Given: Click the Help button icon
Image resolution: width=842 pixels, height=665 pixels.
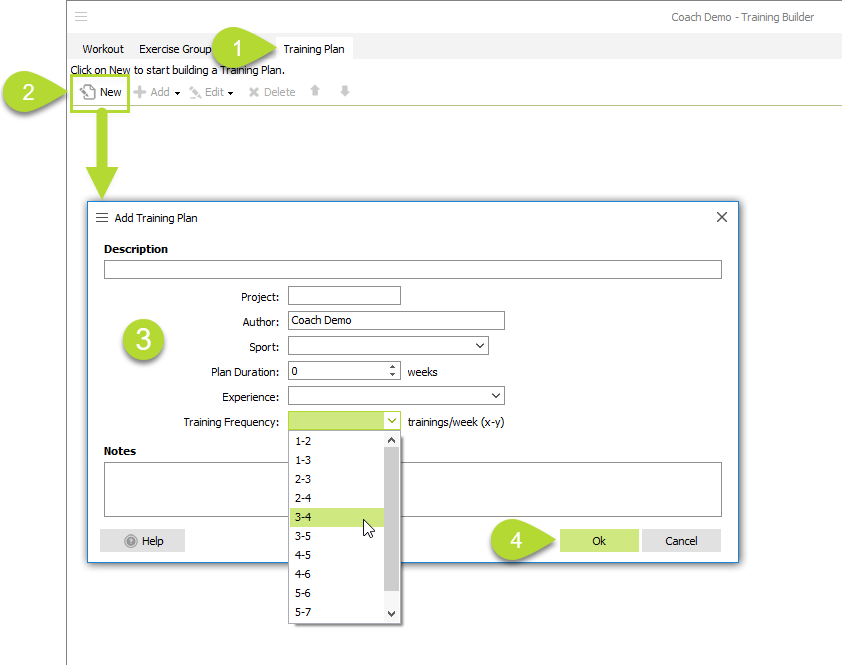Looking at the screenshot, I should pos(131,541).
